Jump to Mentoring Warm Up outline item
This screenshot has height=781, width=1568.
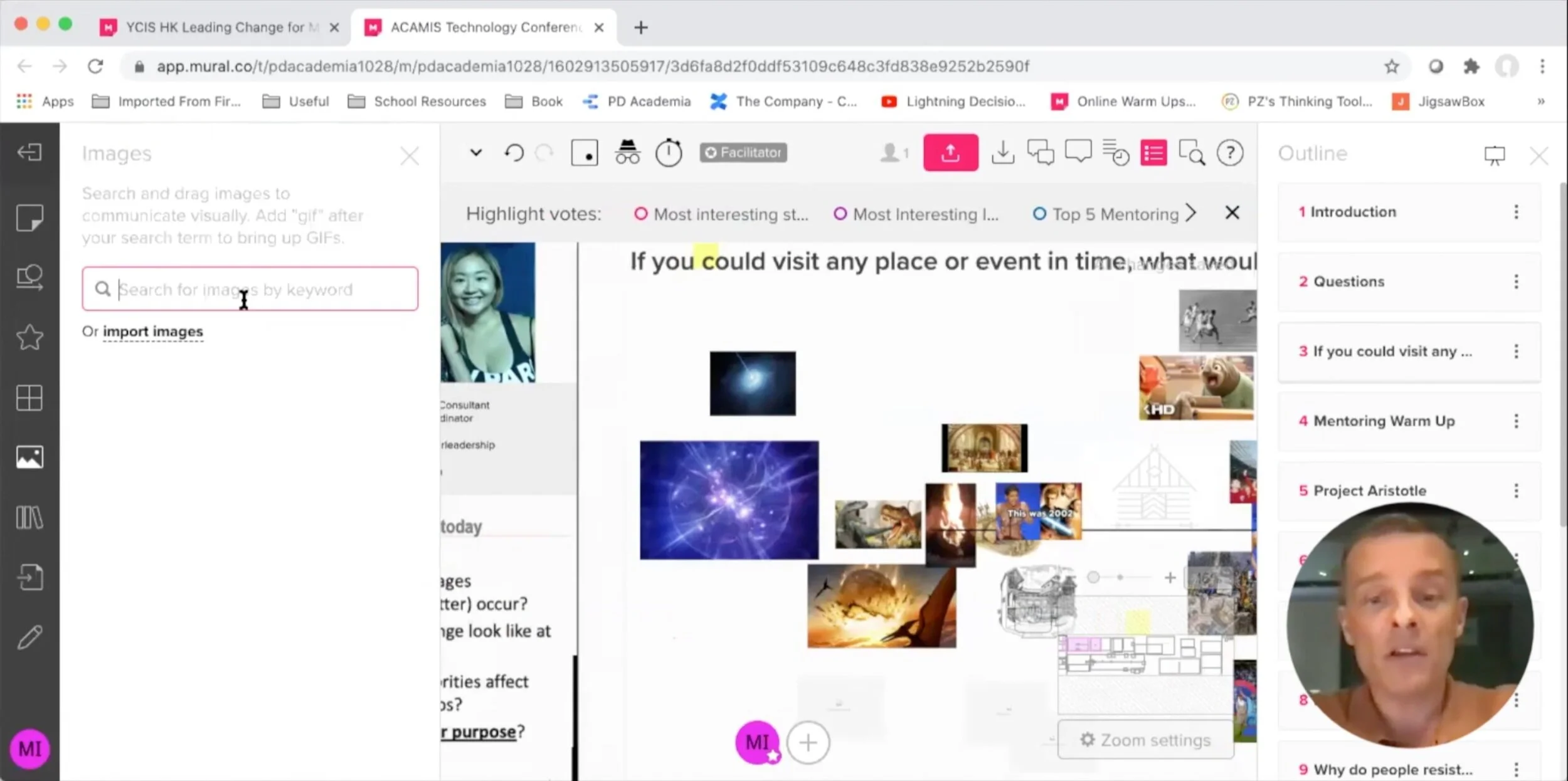click(x=1383, y=421)
